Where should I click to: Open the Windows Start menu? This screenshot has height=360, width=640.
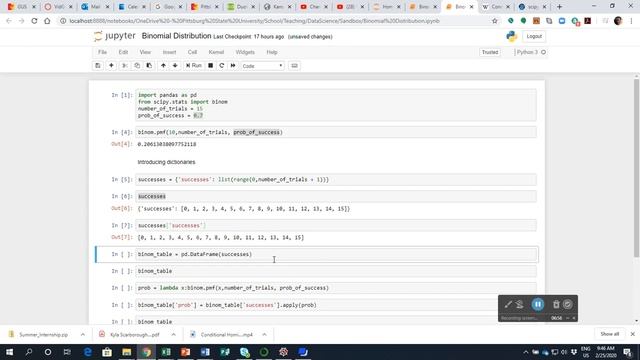point(9,352)
